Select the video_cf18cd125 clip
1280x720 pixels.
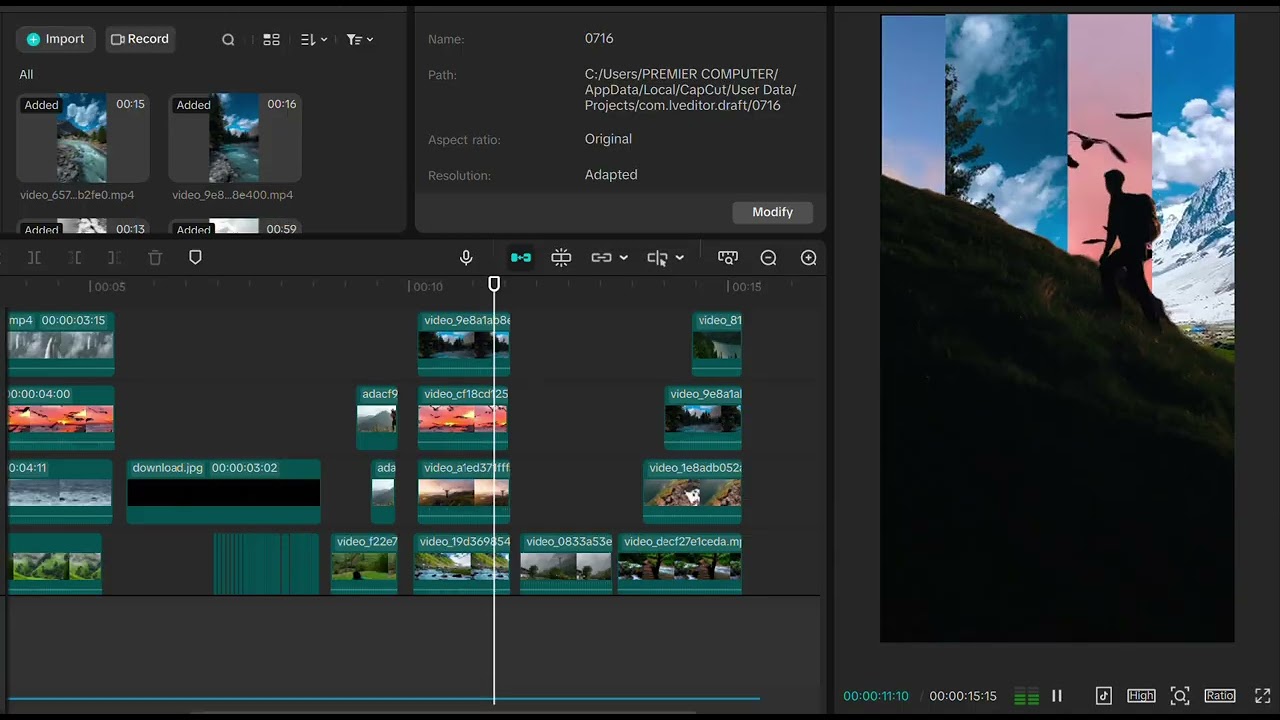tap(463, 418)
